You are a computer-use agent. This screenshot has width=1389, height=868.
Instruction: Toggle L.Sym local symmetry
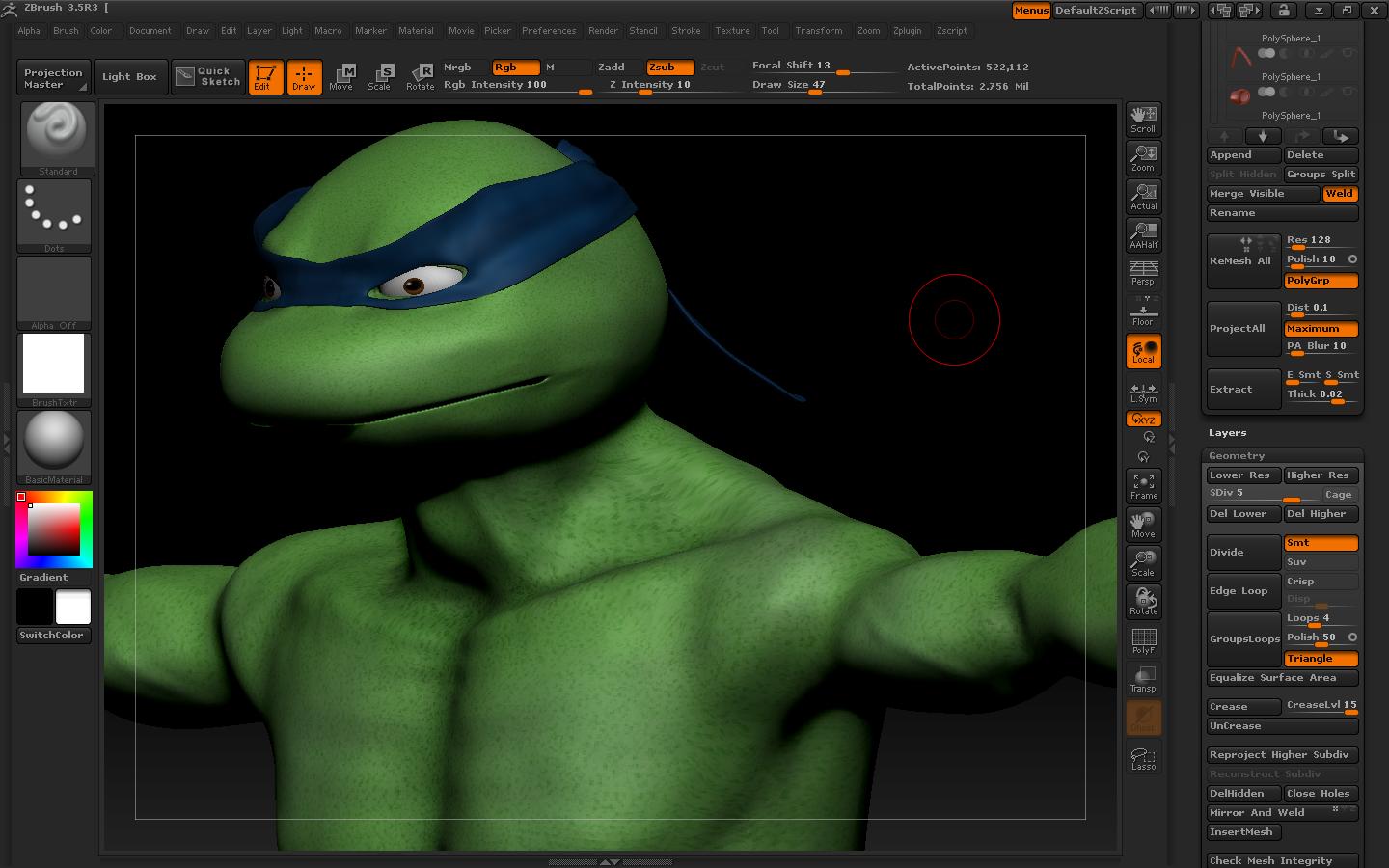pyautogui.click(x=1143, y=392)
